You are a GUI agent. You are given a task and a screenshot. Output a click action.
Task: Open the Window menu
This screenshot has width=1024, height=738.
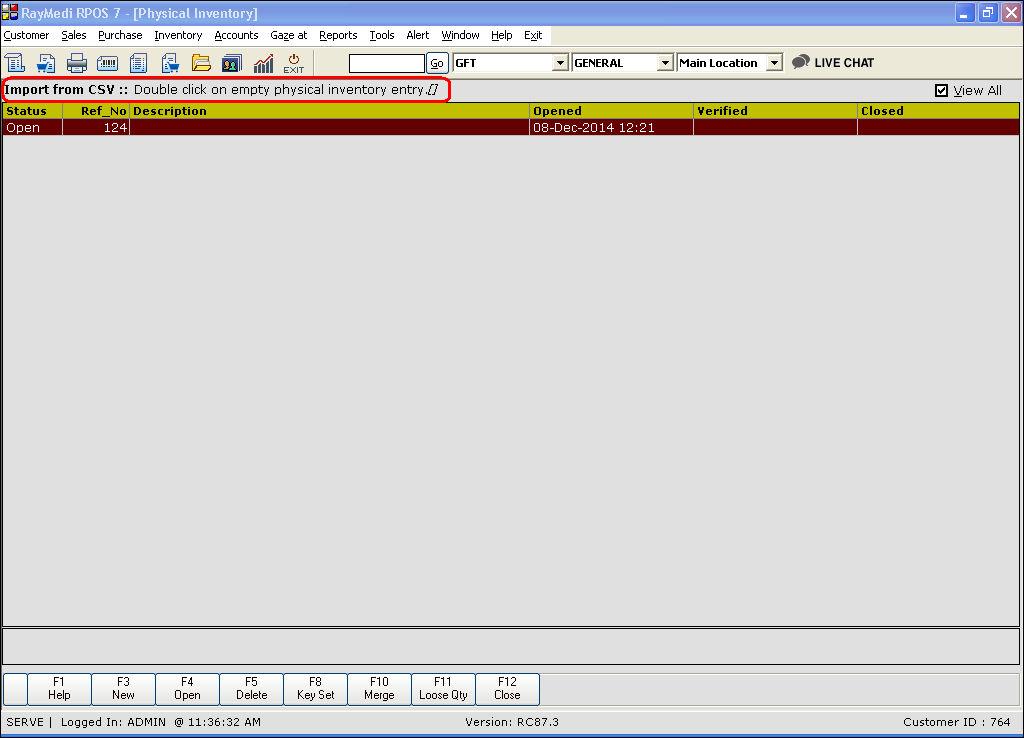point(460,35)
